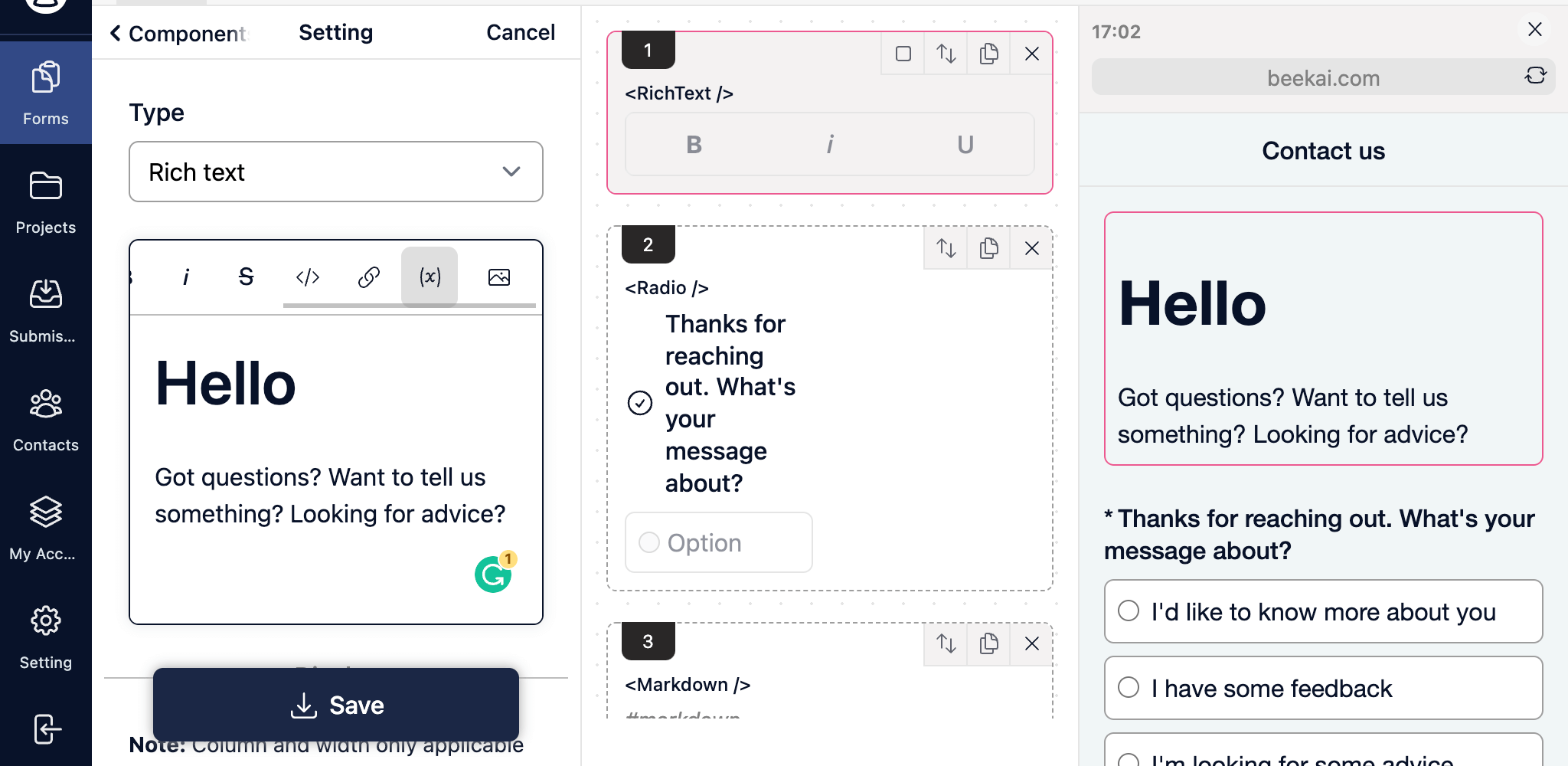Duplicate Radio component 2
The image size is (1568, 766).
[x=989, y=248]
